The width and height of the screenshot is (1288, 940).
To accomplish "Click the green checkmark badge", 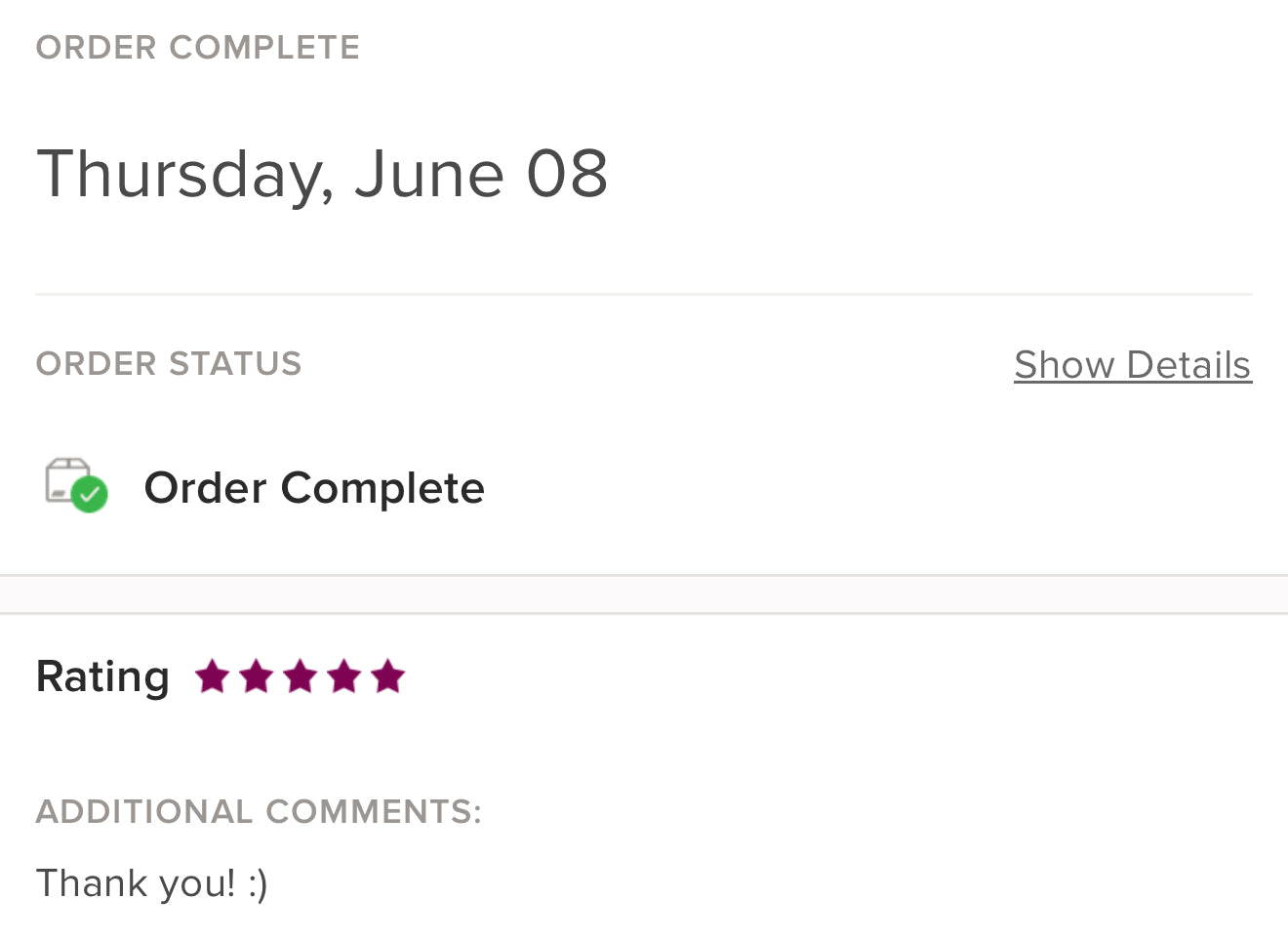I will [90, 494].
